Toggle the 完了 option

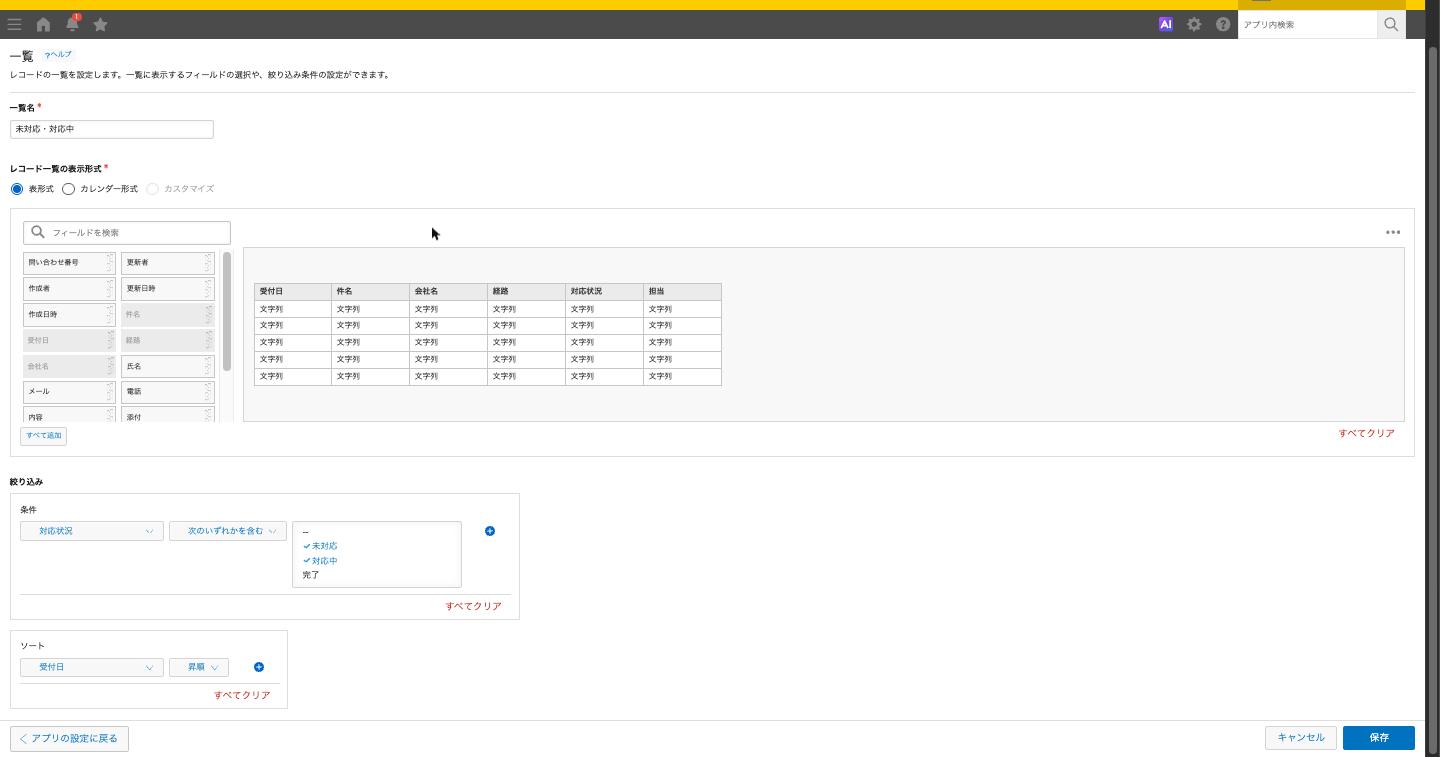click(311, 575)
